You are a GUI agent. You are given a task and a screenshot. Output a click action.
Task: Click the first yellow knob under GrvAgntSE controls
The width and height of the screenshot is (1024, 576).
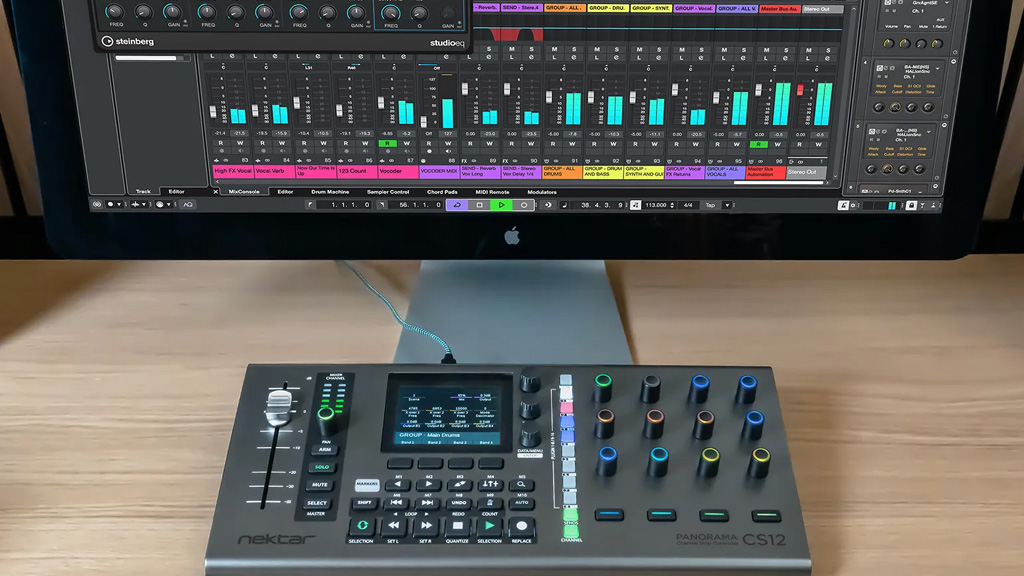[888, 44]
